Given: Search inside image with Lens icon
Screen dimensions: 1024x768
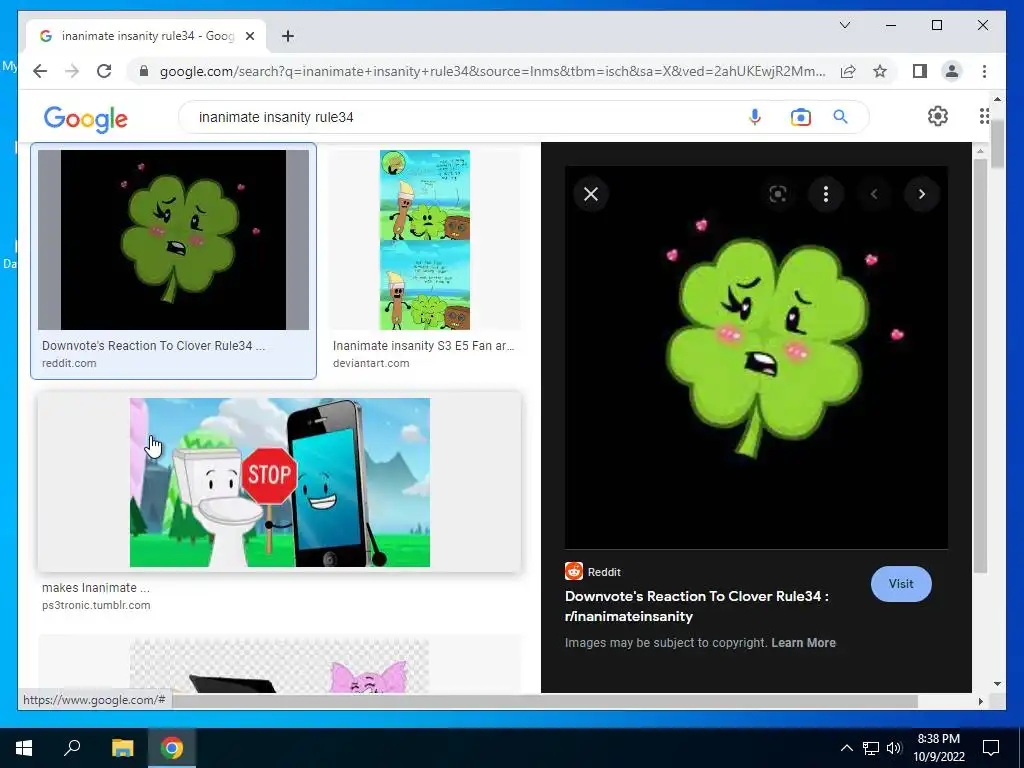Looking at the screenshot, I should click(777, 194).
